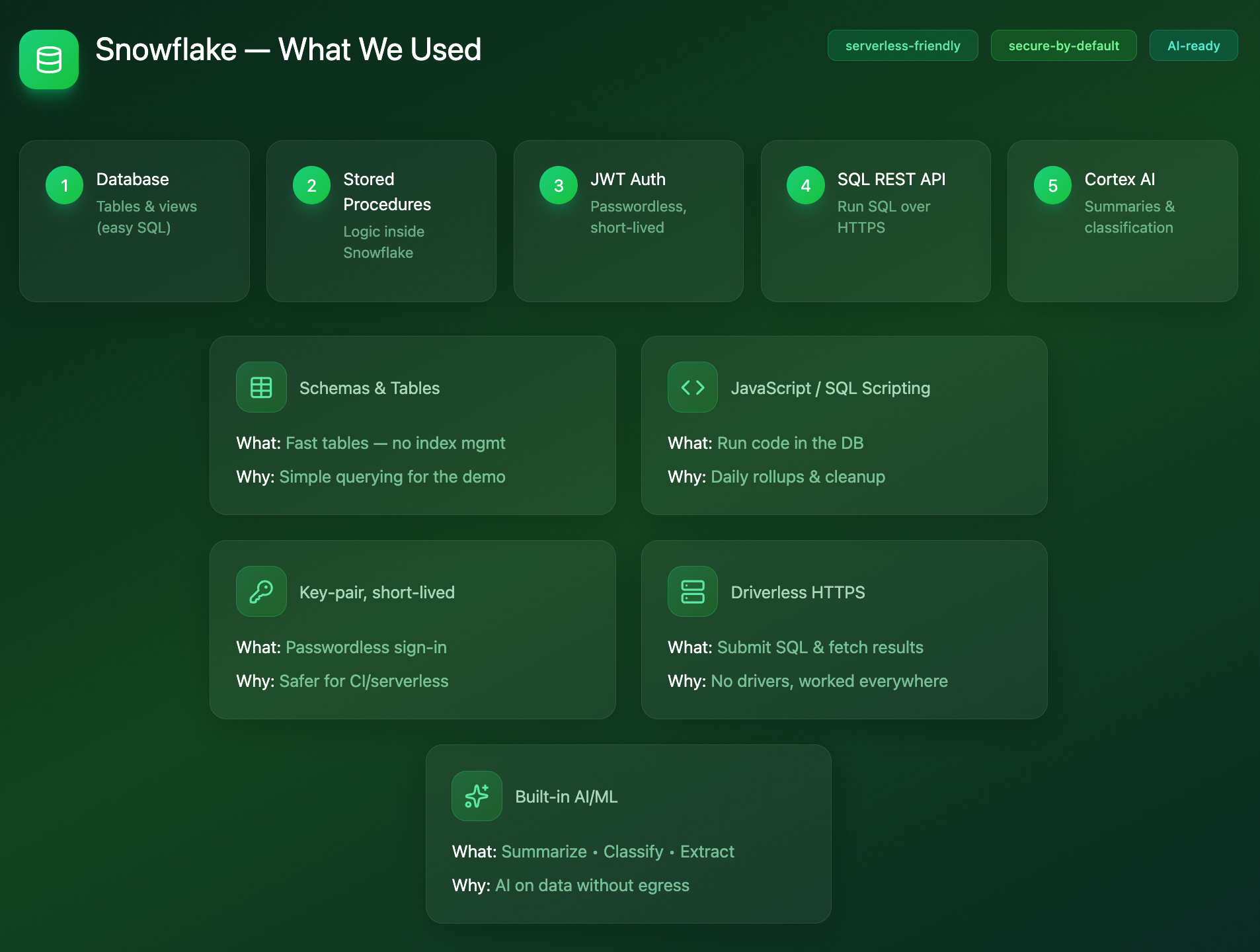Image resolution: width=1260 pixels, height=952 pixels.
Task: Click the Snowflake database logo icon
Action: 49,59
